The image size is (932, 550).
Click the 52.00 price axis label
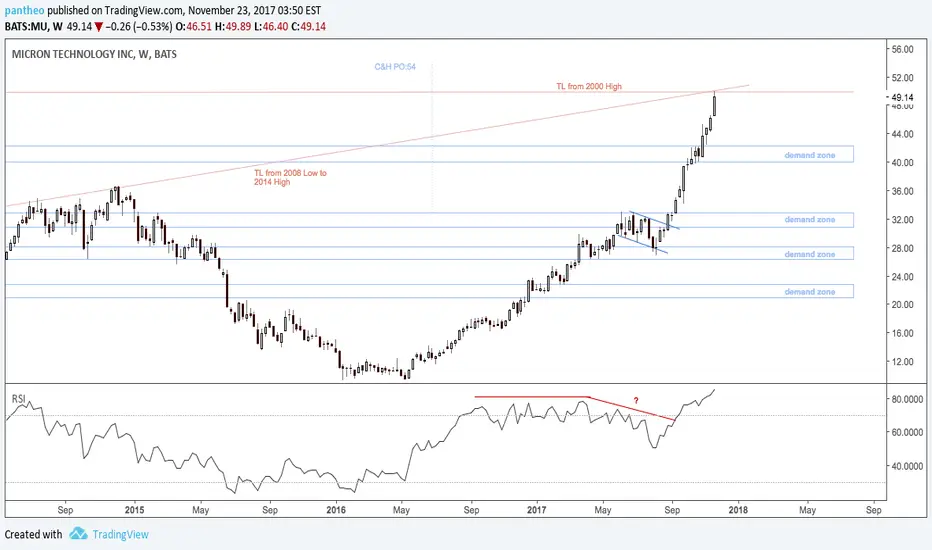tap(903, 78)
